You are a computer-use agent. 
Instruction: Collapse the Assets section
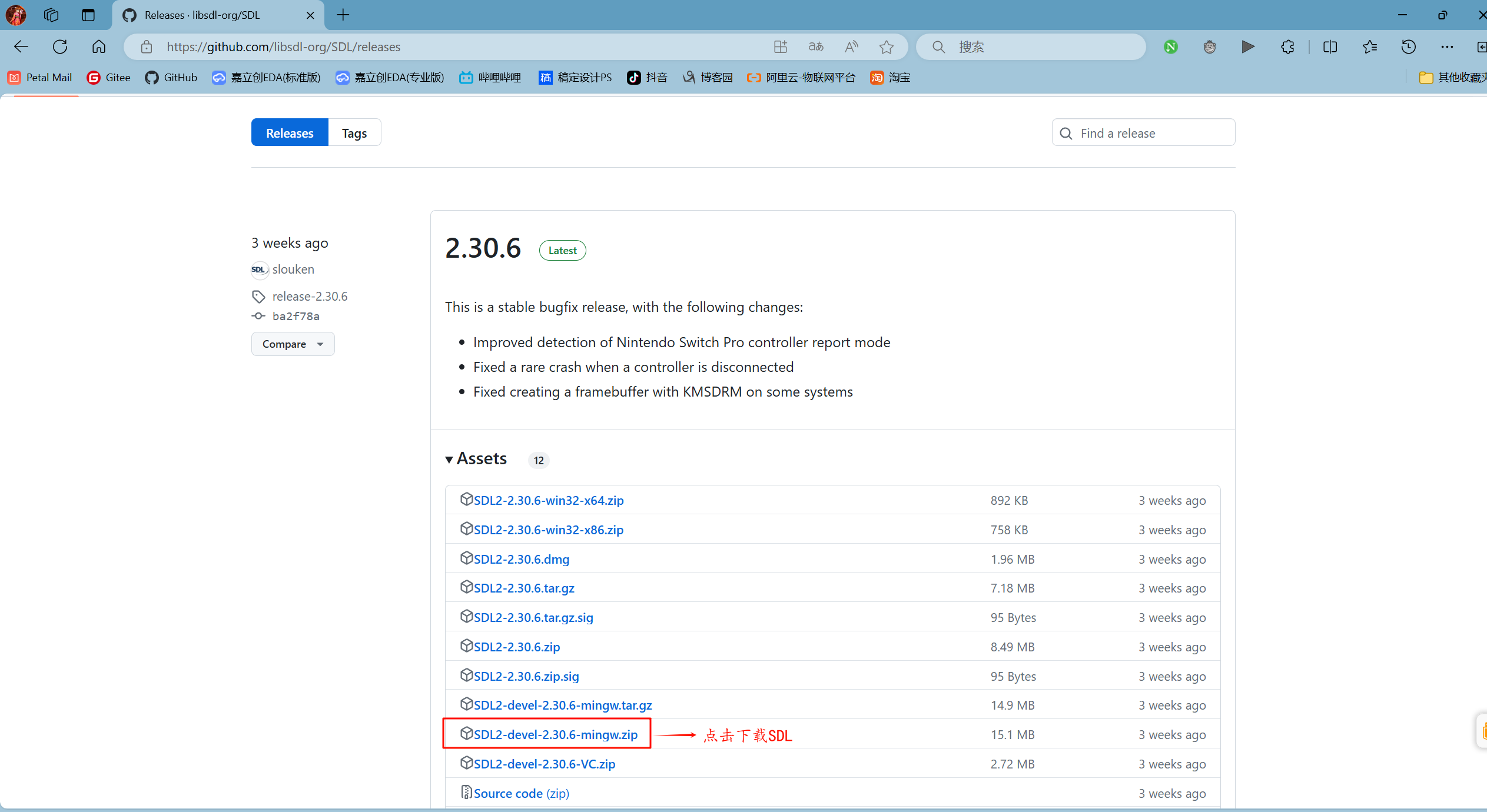click(x=476, y=458)
